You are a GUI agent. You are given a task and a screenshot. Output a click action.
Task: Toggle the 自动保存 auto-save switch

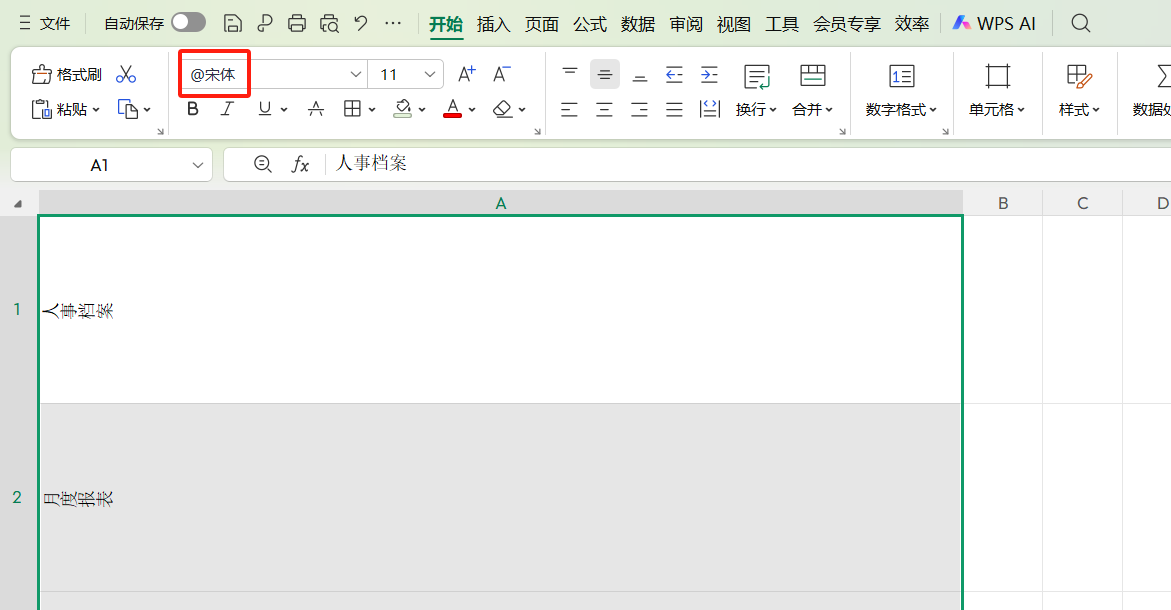point(188,23)
